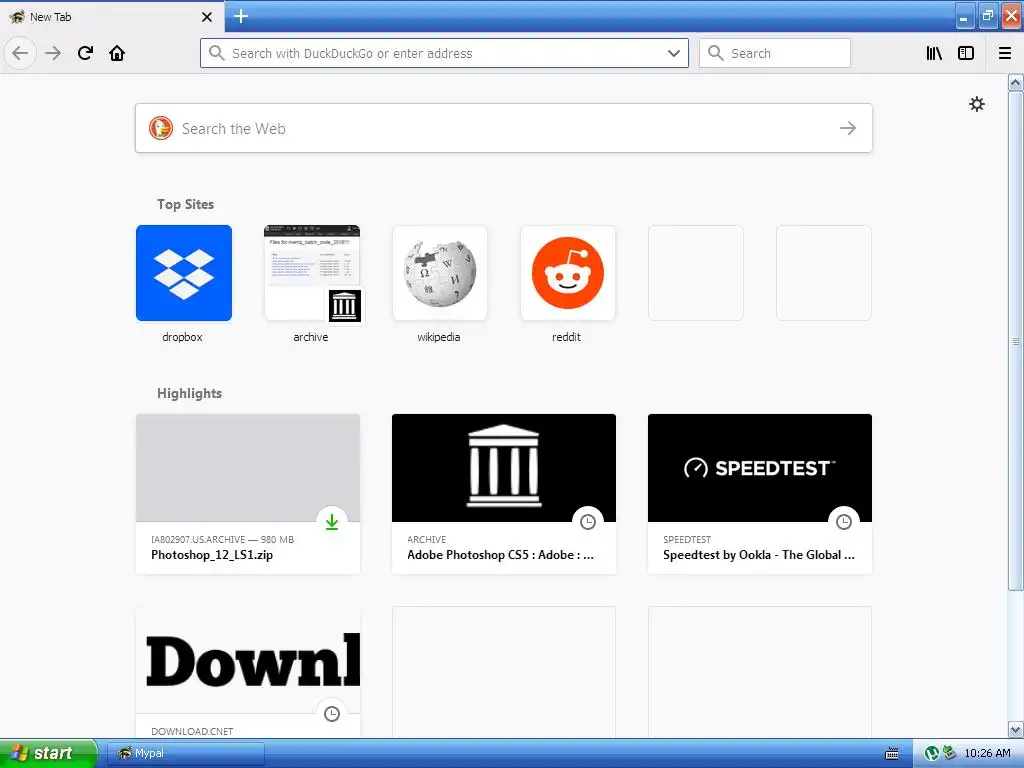Select the New Tab tab
Viewport: 1024px width, 768px height.
(x=112, y=17)
